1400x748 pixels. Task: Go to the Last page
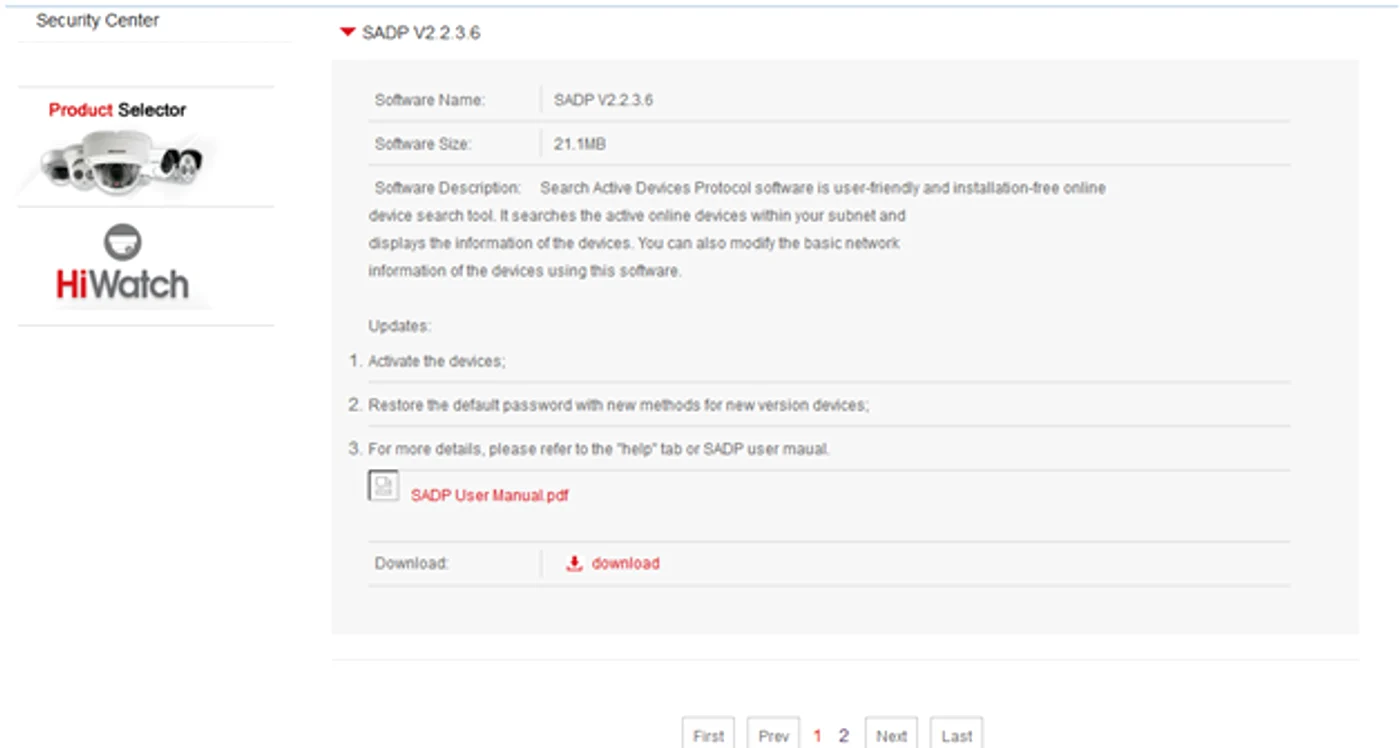click(x=956, y=735)
